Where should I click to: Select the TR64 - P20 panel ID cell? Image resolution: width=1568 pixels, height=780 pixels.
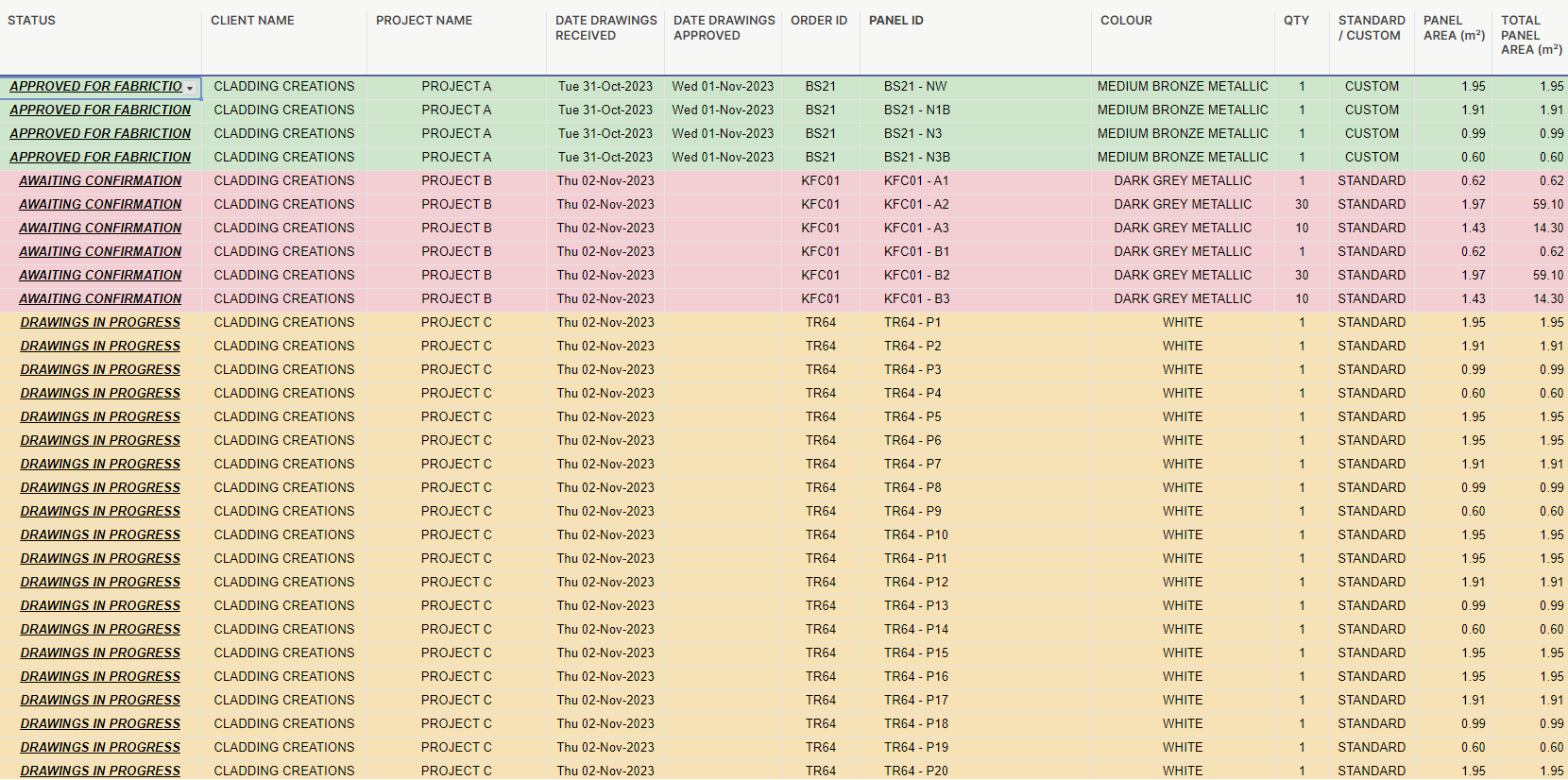(x=916, y=772)
